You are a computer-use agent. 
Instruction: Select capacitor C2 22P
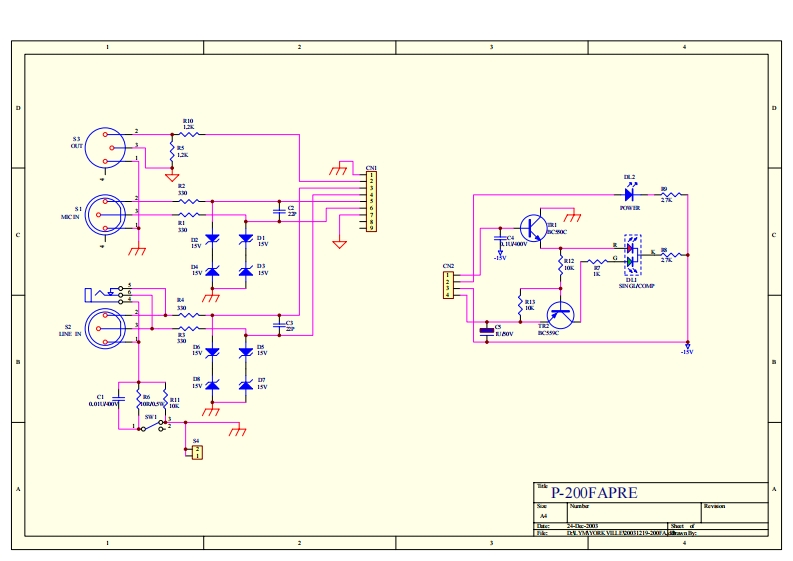click(x=279, y=210)
